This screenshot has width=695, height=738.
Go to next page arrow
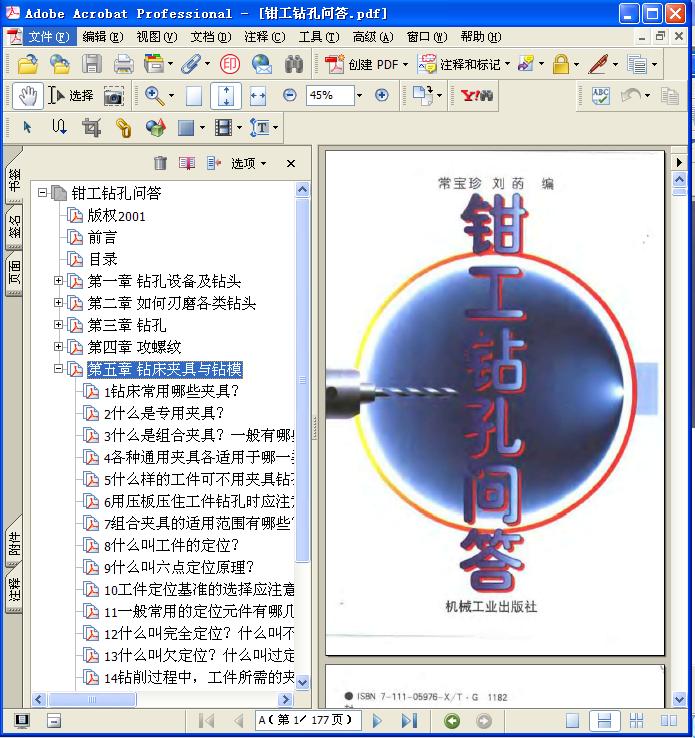point(377,721)
